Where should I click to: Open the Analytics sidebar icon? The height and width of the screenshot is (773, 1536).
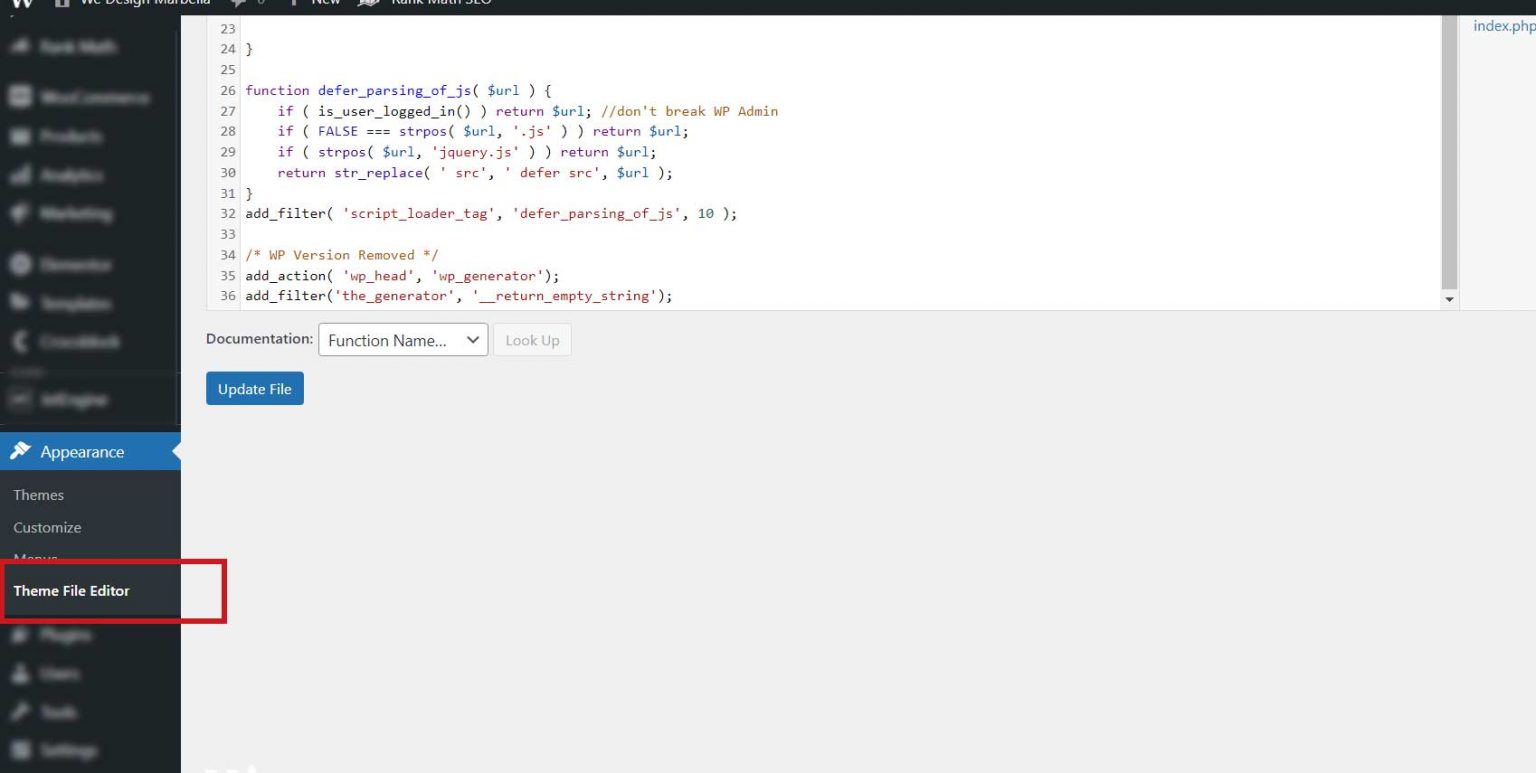click(21, 174)
